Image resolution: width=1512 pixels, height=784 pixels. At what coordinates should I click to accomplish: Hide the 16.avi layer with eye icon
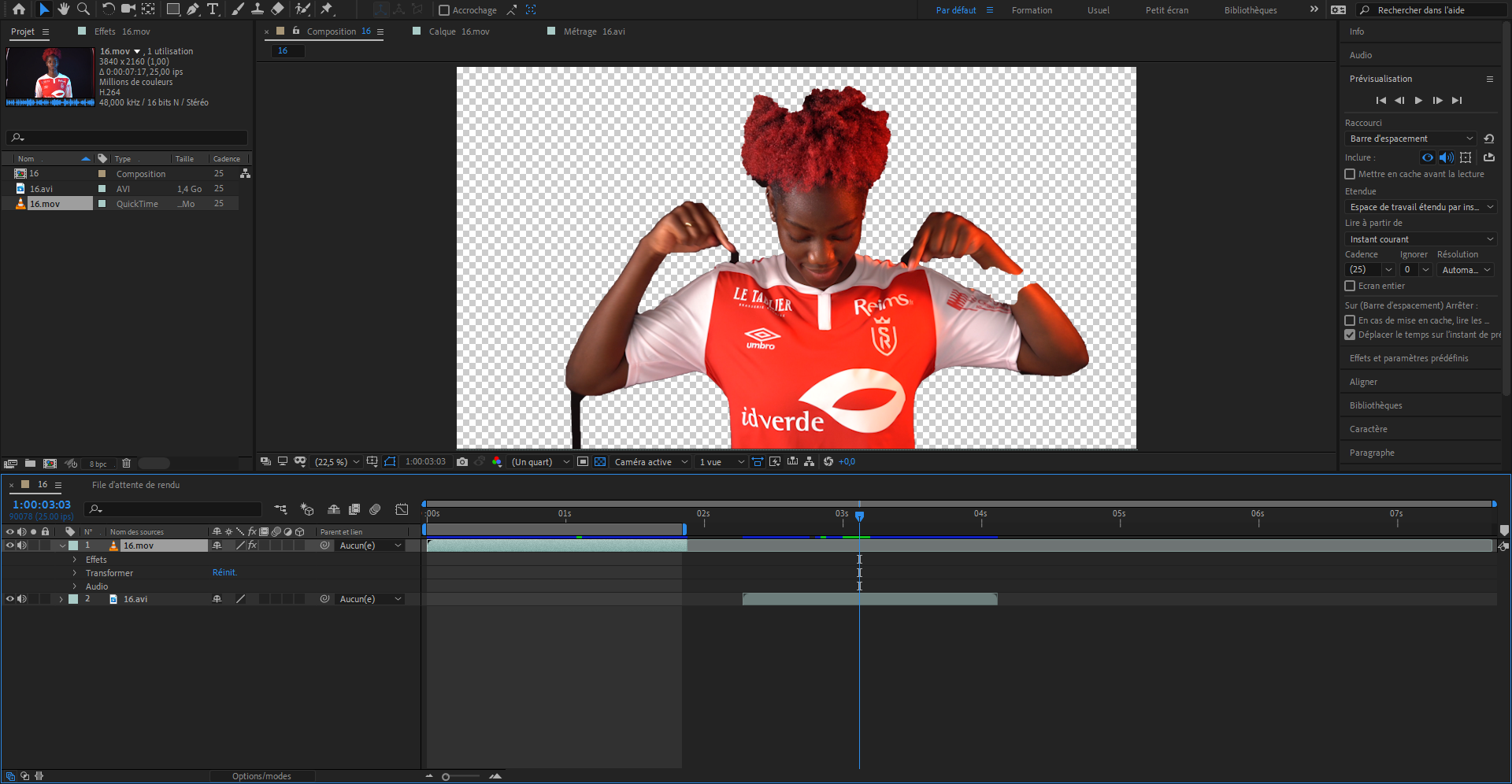[x=10, y=599]
